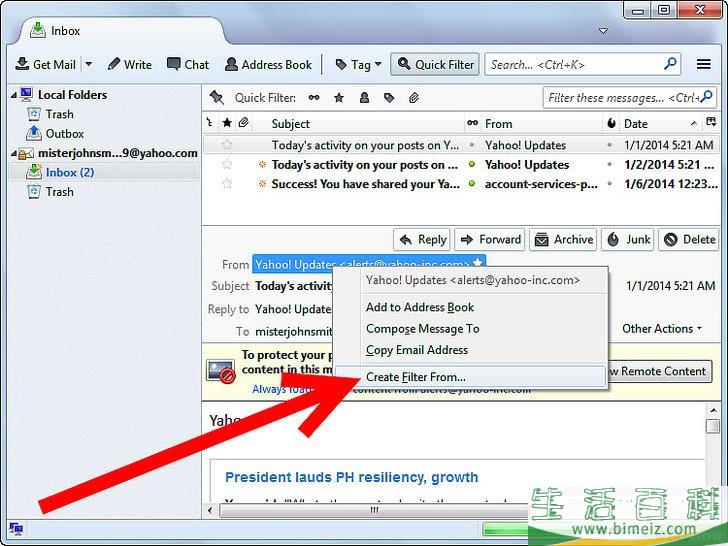Image resolution: width=728 pixels, height=546 pixels.
Task: Click the Forward button
Action: pyautogui.click(x=490, y=240)
